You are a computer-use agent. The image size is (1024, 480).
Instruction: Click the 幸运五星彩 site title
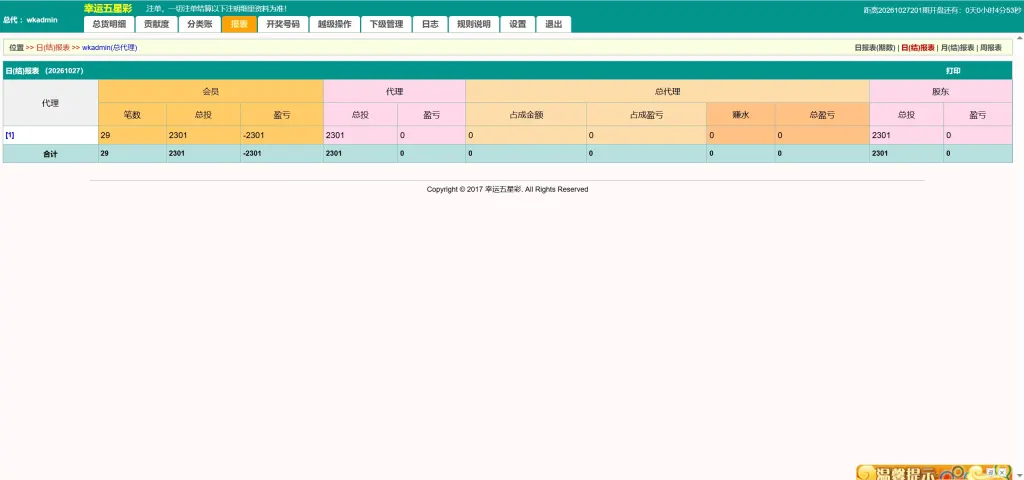pyautogui.click(x=108, y=8)
